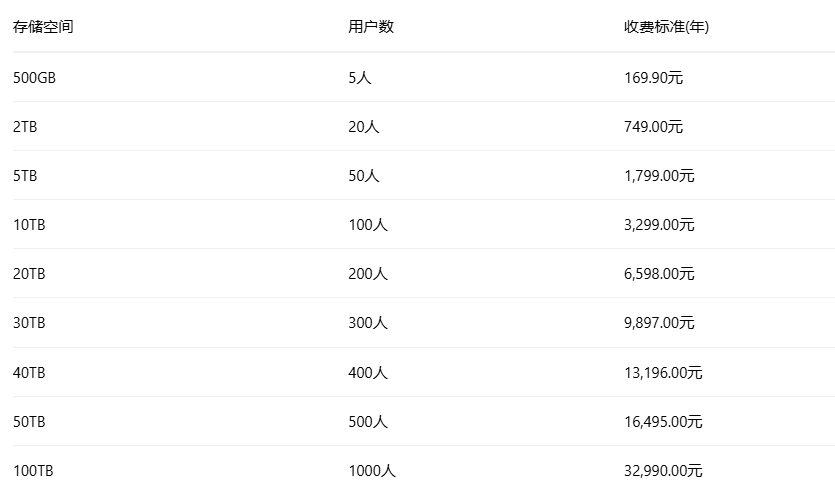Select the 2TB storage cell

25,127
